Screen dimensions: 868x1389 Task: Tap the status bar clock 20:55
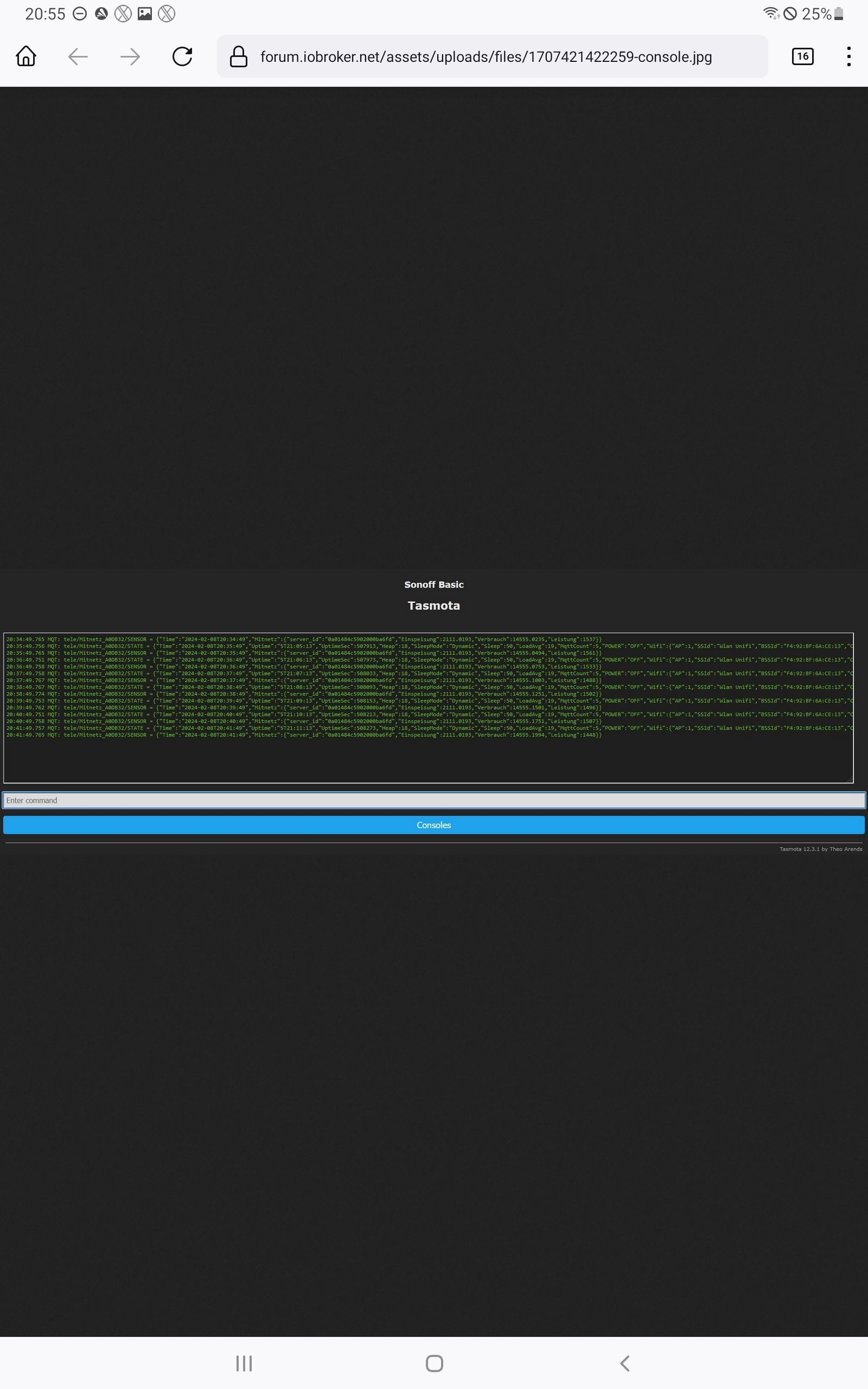(45, 14)
